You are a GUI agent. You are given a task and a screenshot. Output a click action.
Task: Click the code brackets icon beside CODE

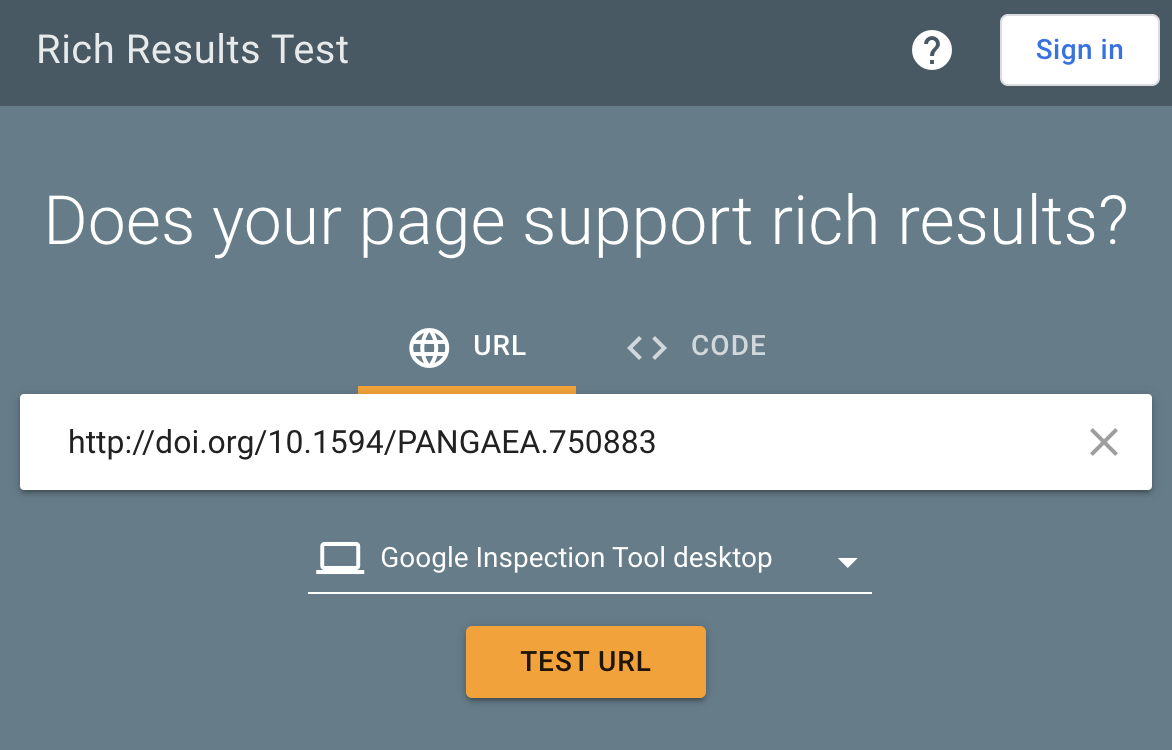coord(645,346)
